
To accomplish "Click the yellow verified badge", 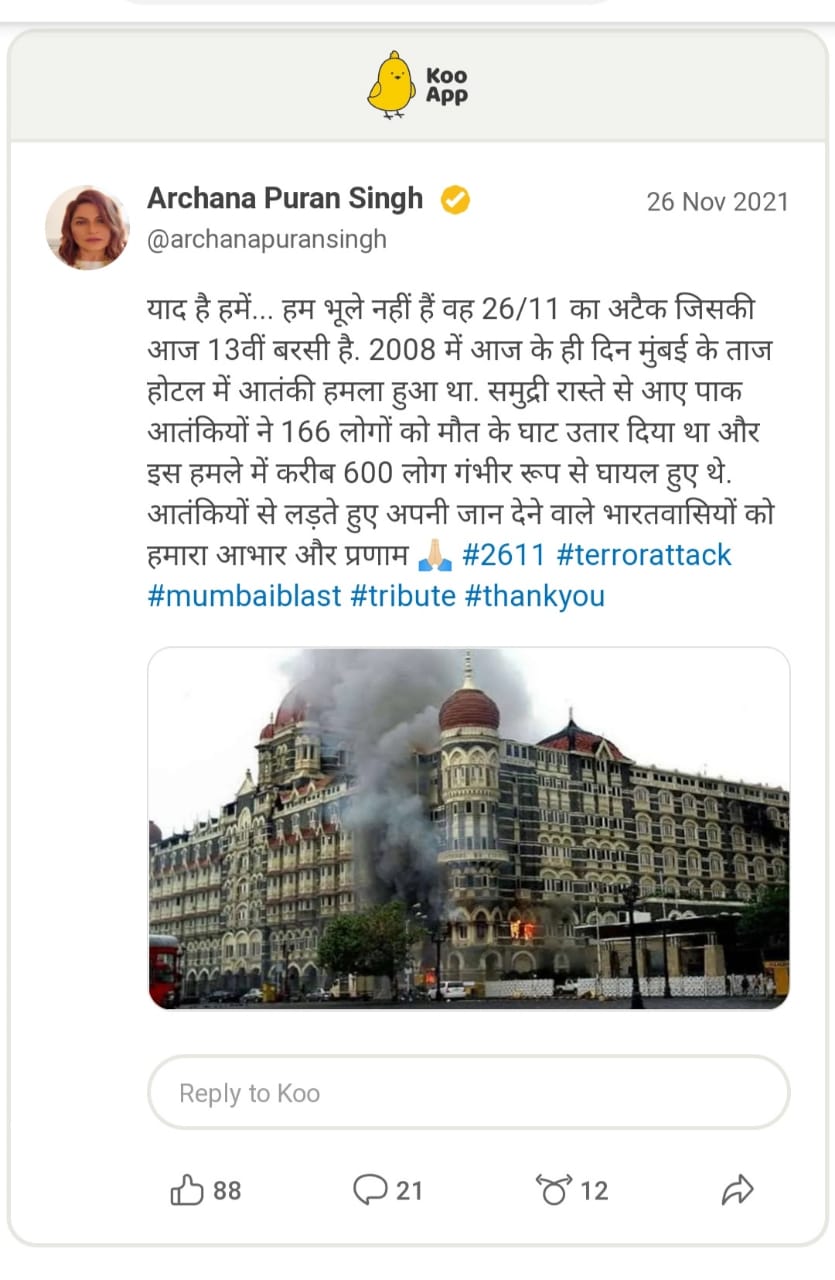I will click(456, 200).
